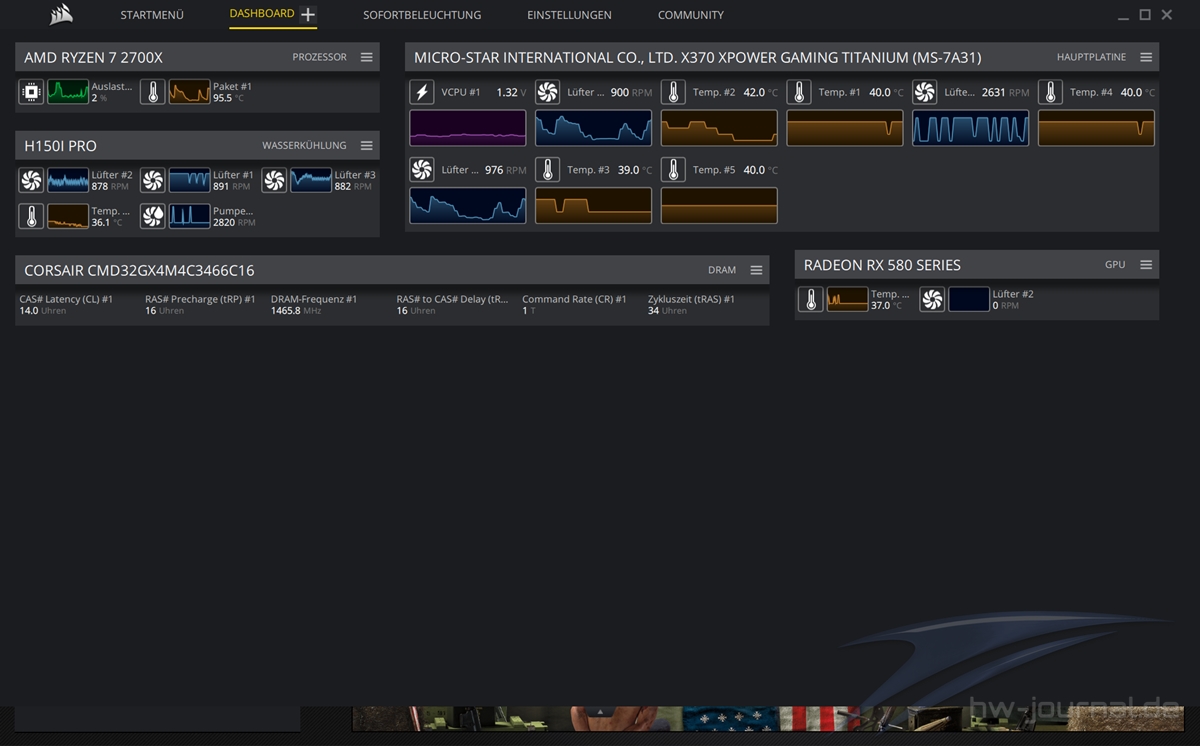
Task: Click the RAS# to CAS# Delay entry
Action: (452, 305)
